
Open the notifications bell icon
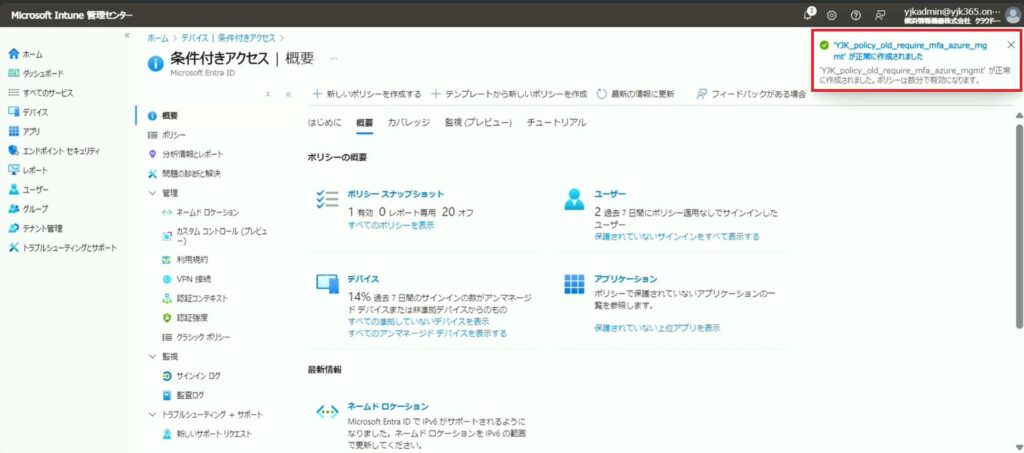click(810, 14)
